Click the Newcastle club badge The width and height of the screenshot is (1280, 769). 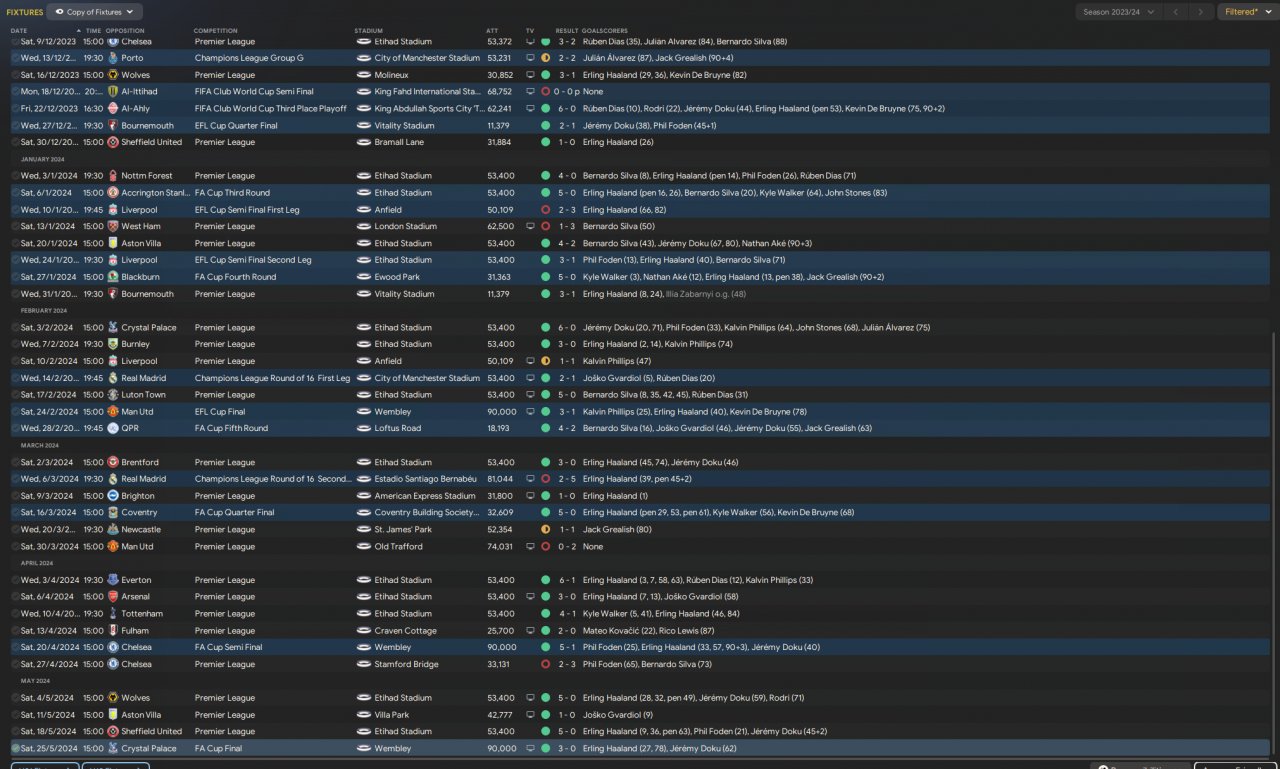pyautogui.click(x=113, y=529)
